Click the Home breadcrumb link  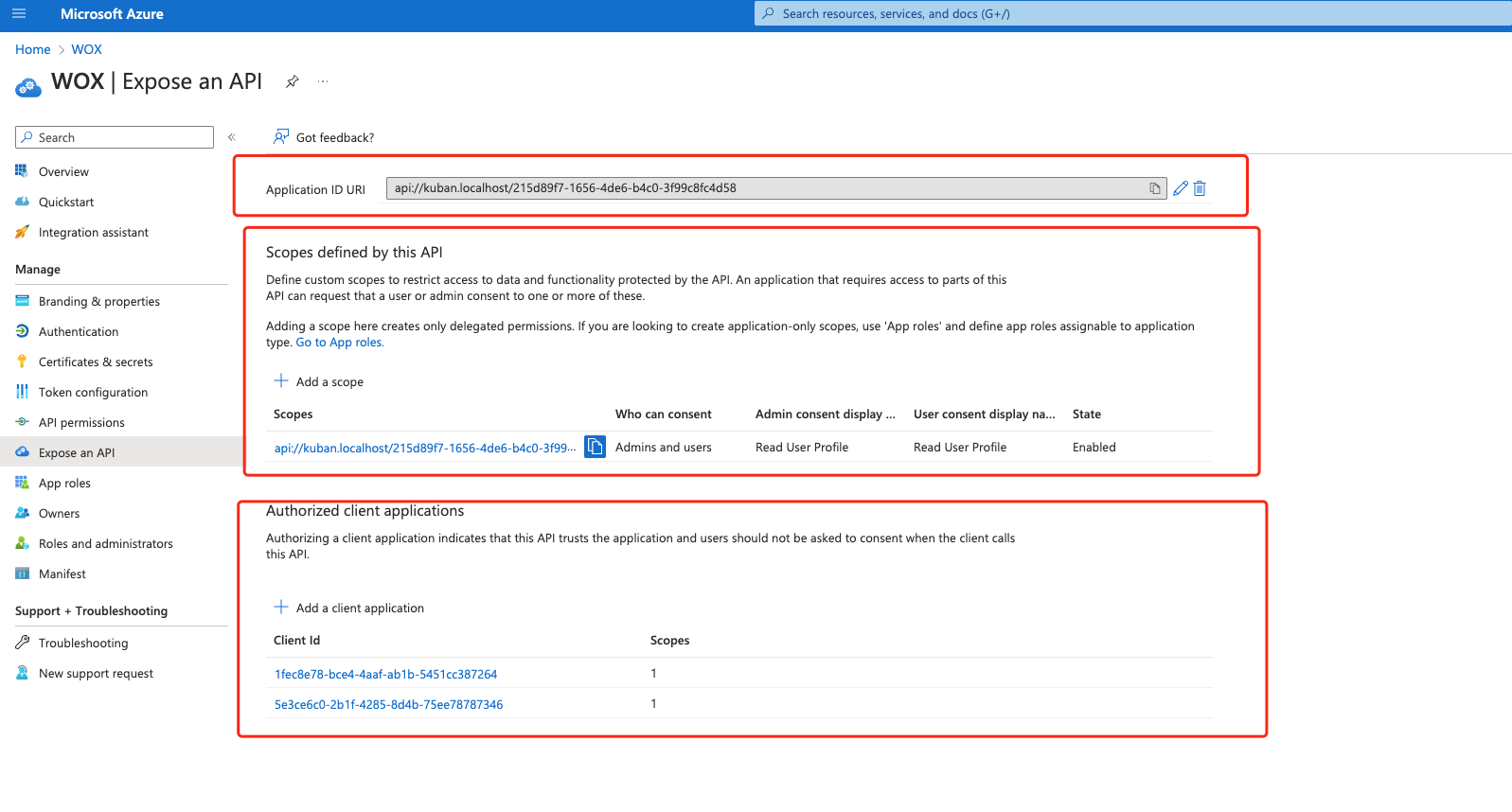point(33,50)
